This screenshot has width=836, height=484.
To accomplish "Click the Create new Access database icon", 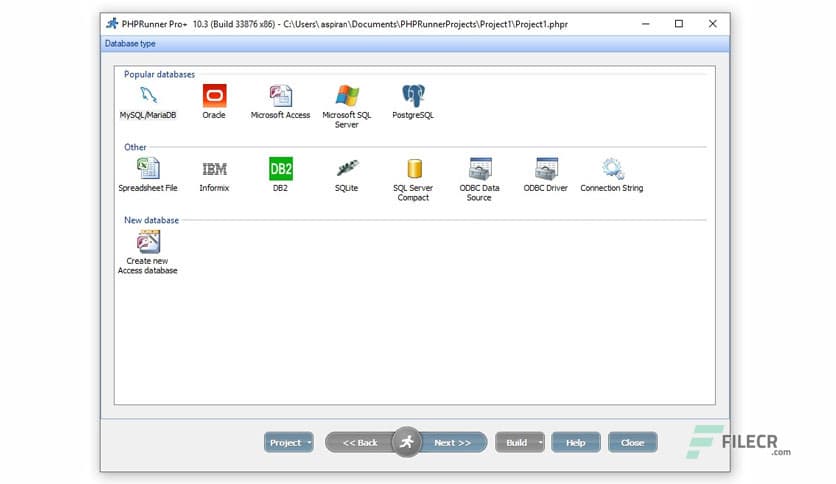I will pyautogui.click(x=148, y=241).
